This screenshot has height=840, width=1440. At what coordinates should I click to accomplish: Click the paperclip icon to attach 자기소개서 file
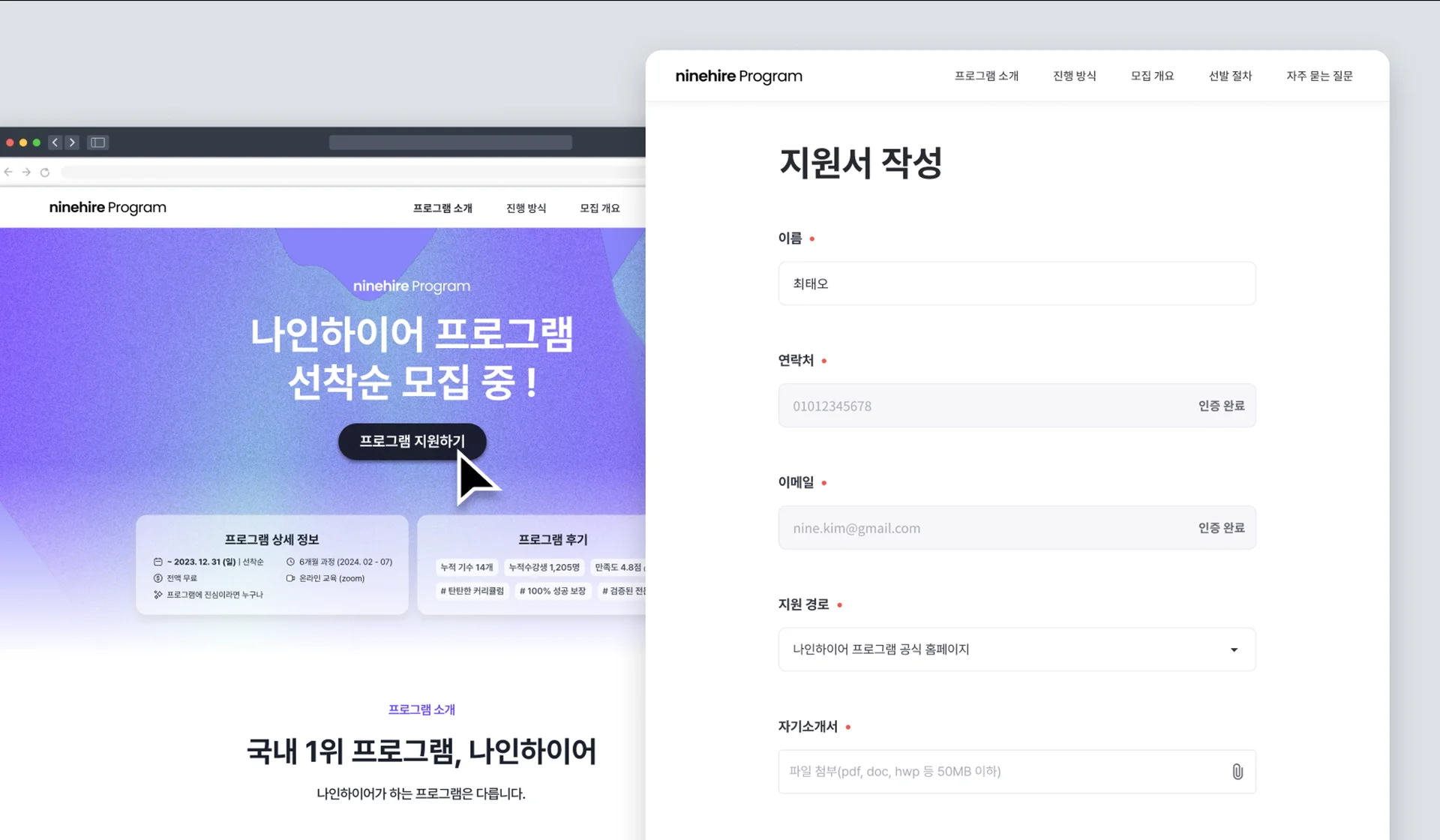click(1237, 771)
